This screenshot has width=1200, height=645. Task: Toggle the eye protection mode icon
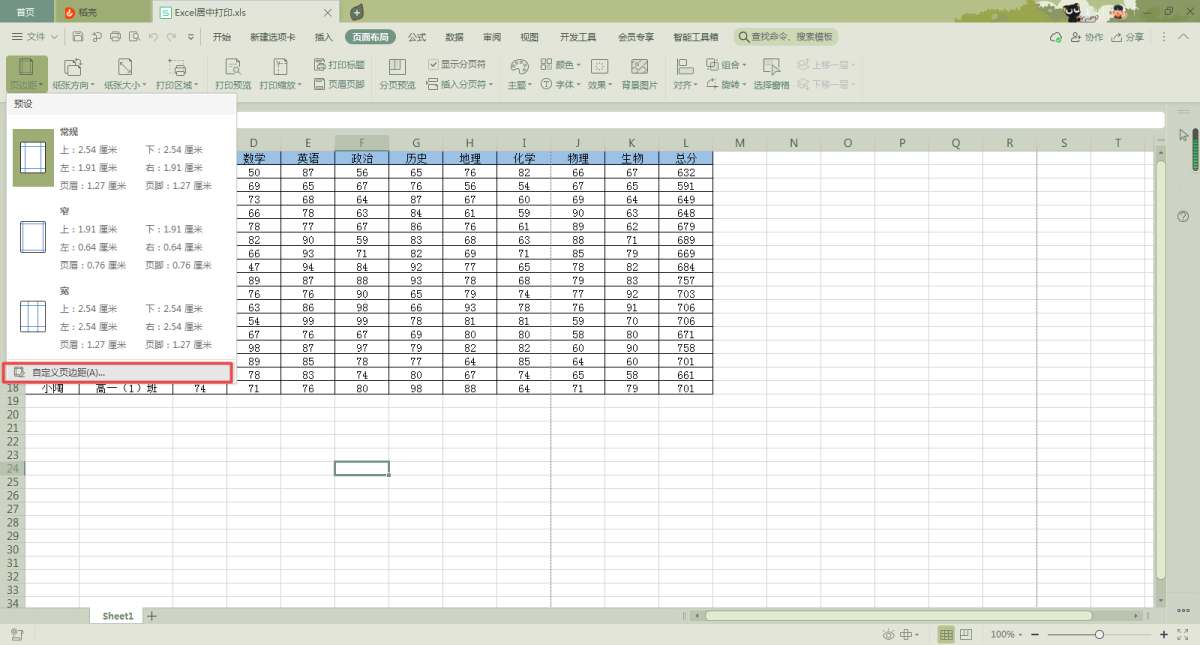click(888, 635)
